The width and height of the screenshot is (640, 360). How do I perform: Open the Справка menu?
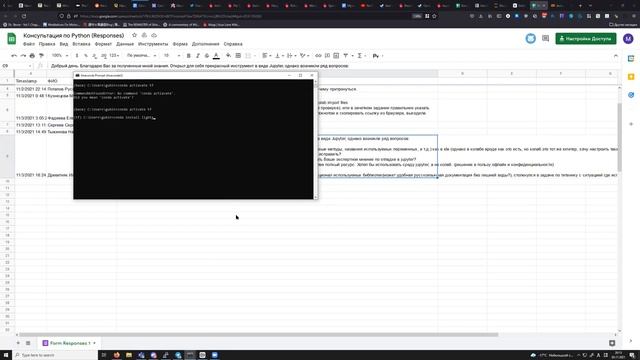click(233, 44)
